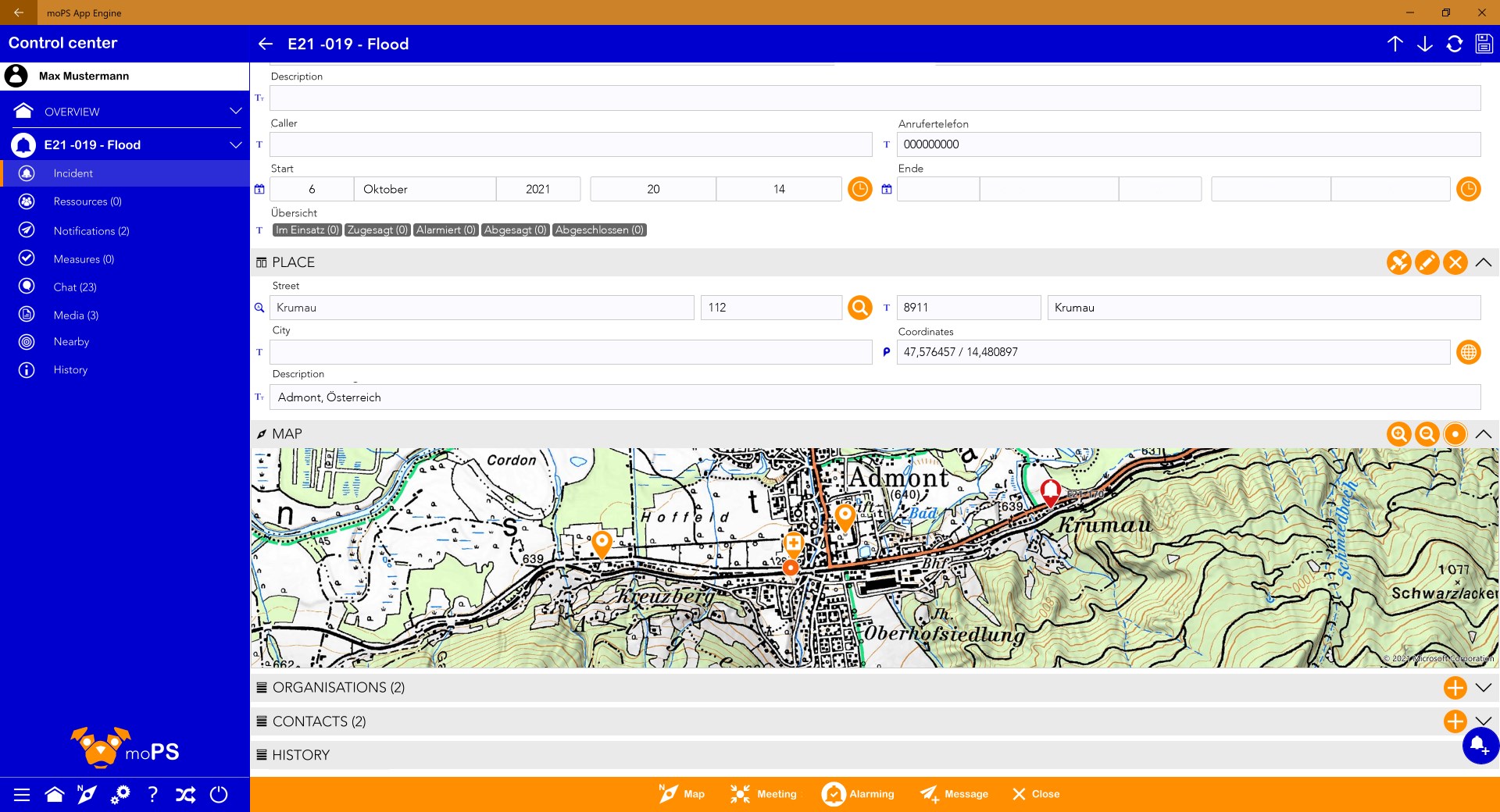Open settings gears in bottom bar
Screen dimensions: 1500x812
coord(120,795)
